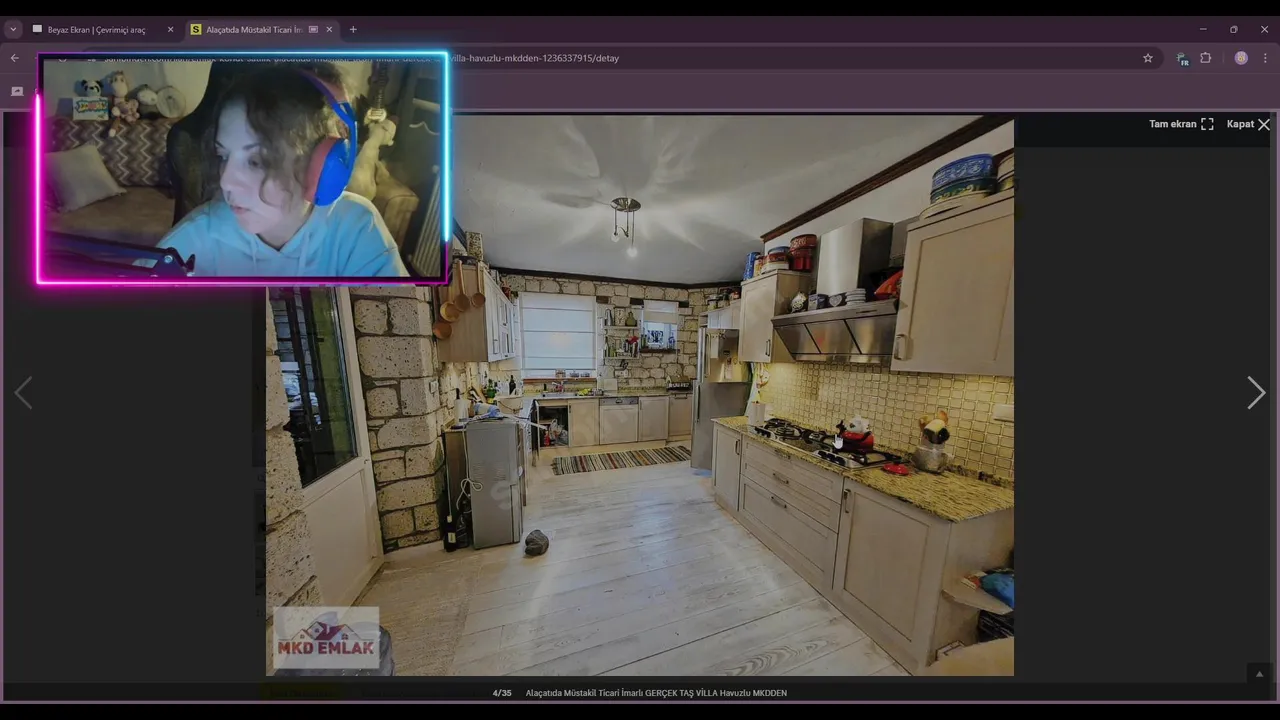Close the Alaçatıda Müstakil Ticari tab
The height and width of the screenshot is (720, 1280).
pyautogui.click(x=329, y=30)
